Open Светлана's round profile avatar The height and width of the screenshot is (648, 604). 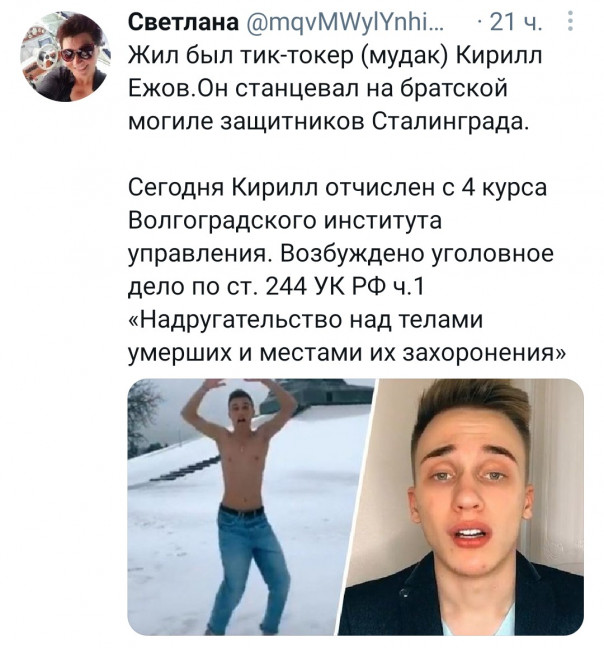click(65, 57)
